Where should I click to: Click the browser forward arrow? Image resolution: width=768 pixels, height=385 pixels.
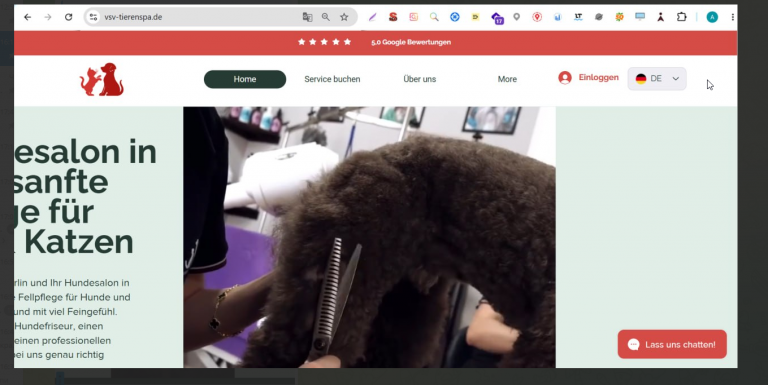(48, 17)
